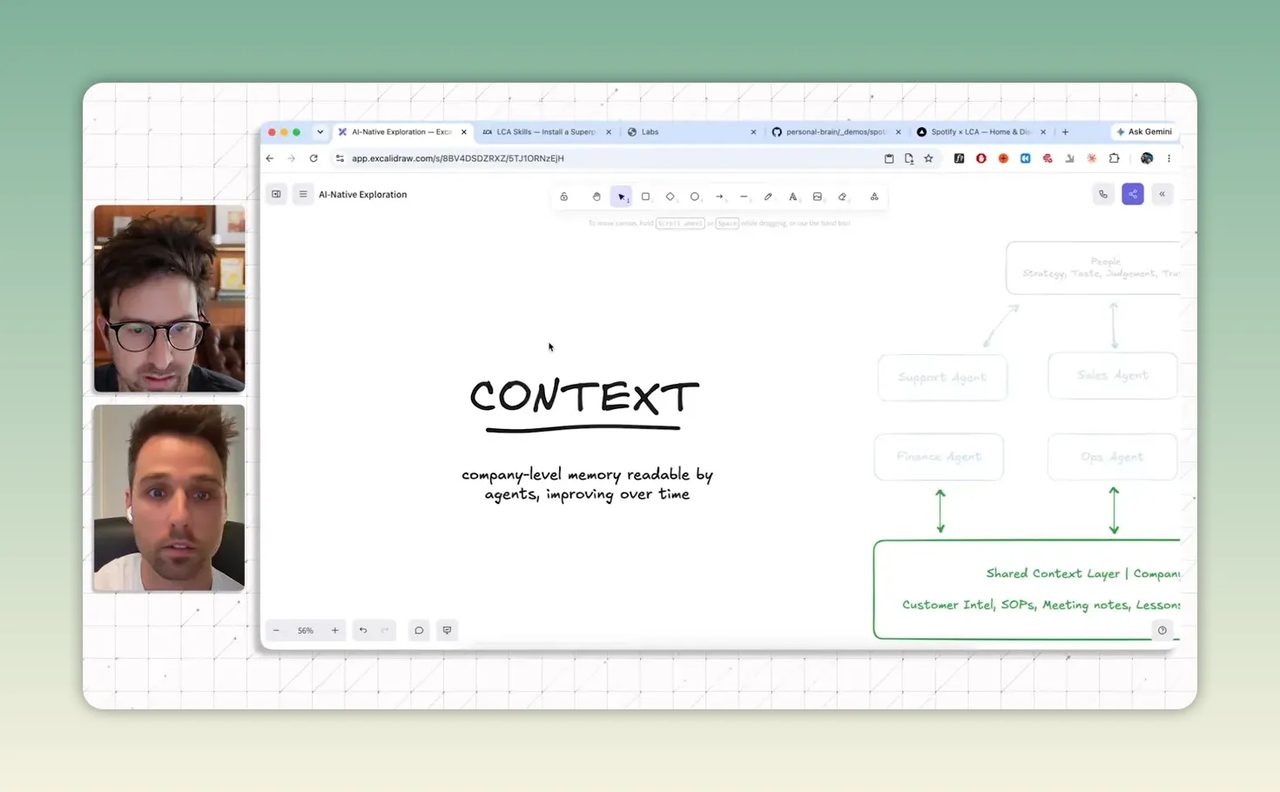Select the Insert image tool
1280x792 pixels.
tap(817, 197)
